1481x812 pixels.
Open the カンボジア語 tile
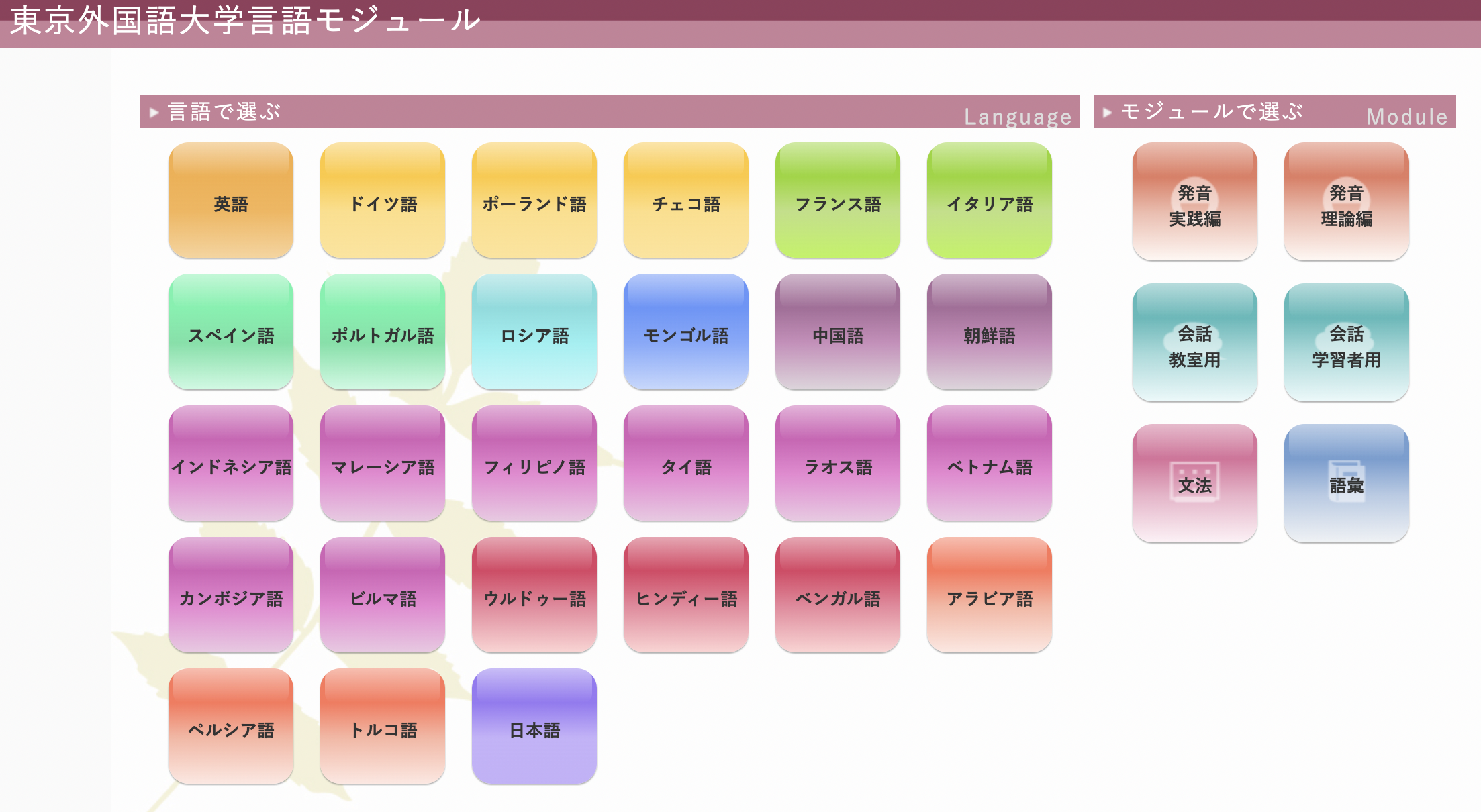pyautogui.click(x=231, y=595)
